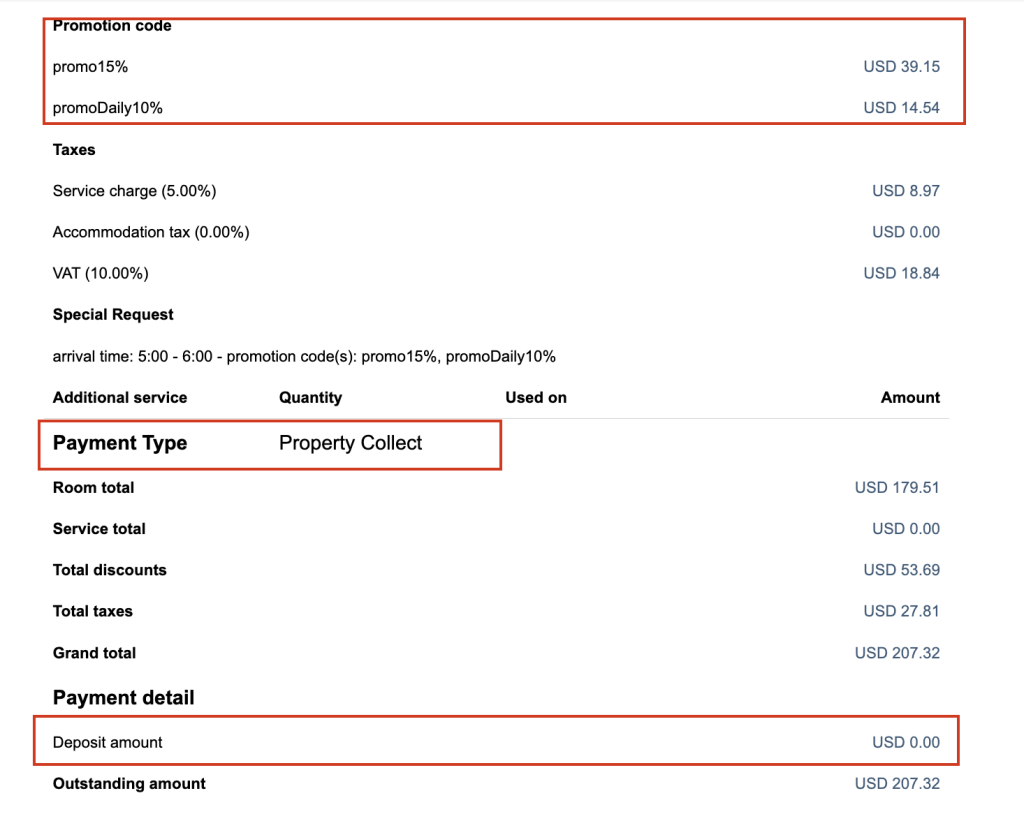The image size is (1024, 828).
Task: Click the Special Request heading
Action: pyautogui.click(x=113, y=315)
